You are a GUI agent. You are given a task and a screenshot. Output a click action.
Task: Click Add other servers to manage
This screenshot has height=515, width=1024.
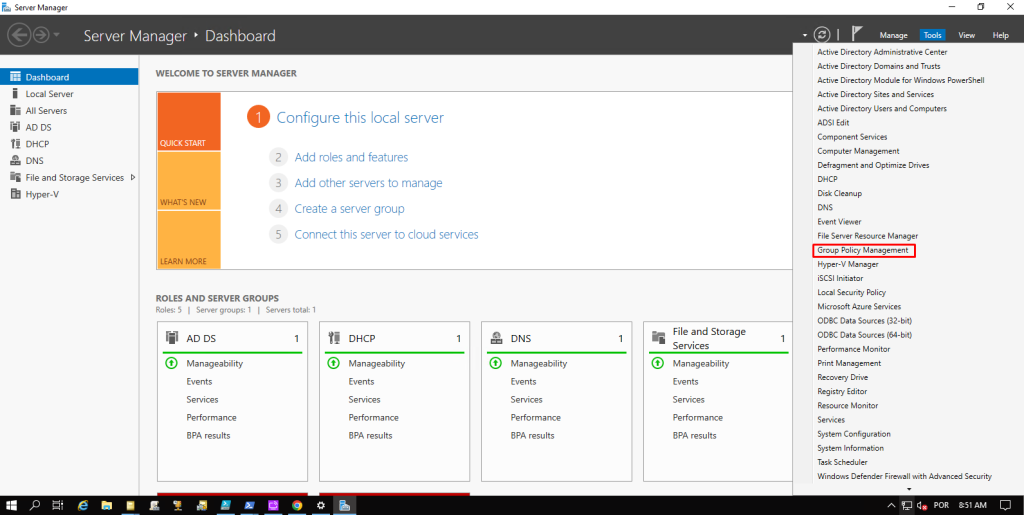pyautogui.click(x=368, y=183)
